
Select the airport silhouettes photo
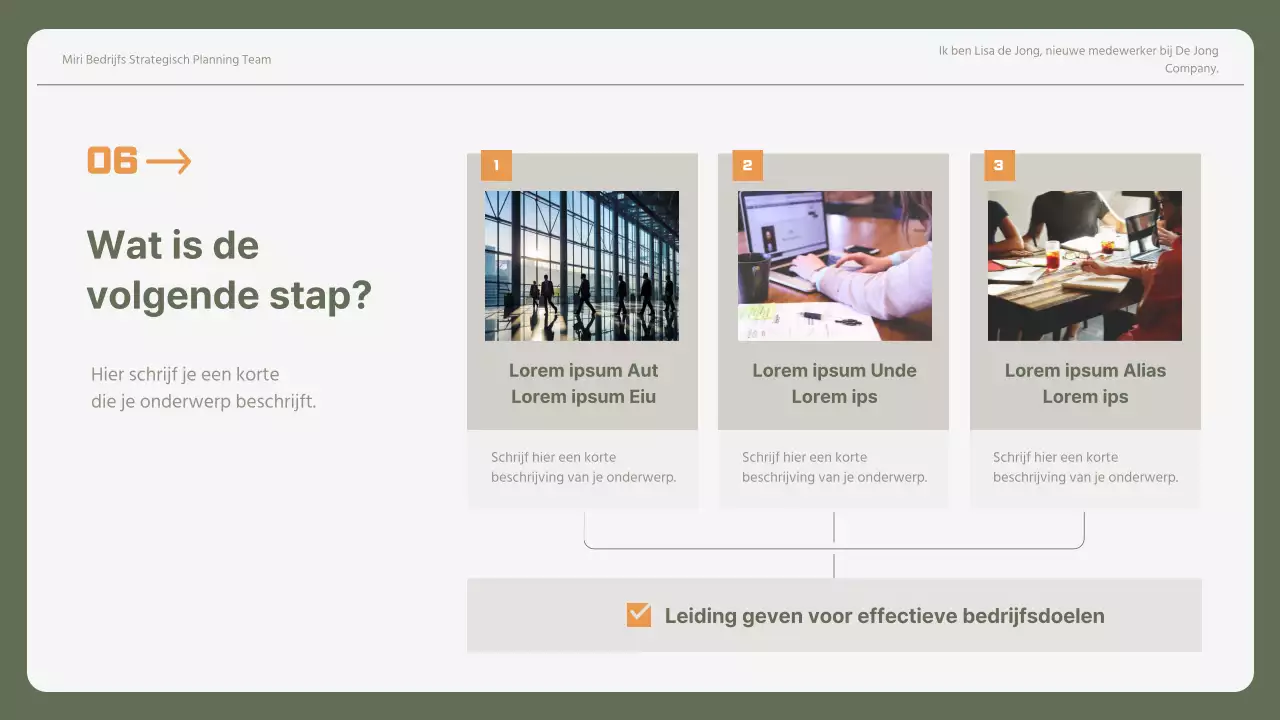coord(581,266)
